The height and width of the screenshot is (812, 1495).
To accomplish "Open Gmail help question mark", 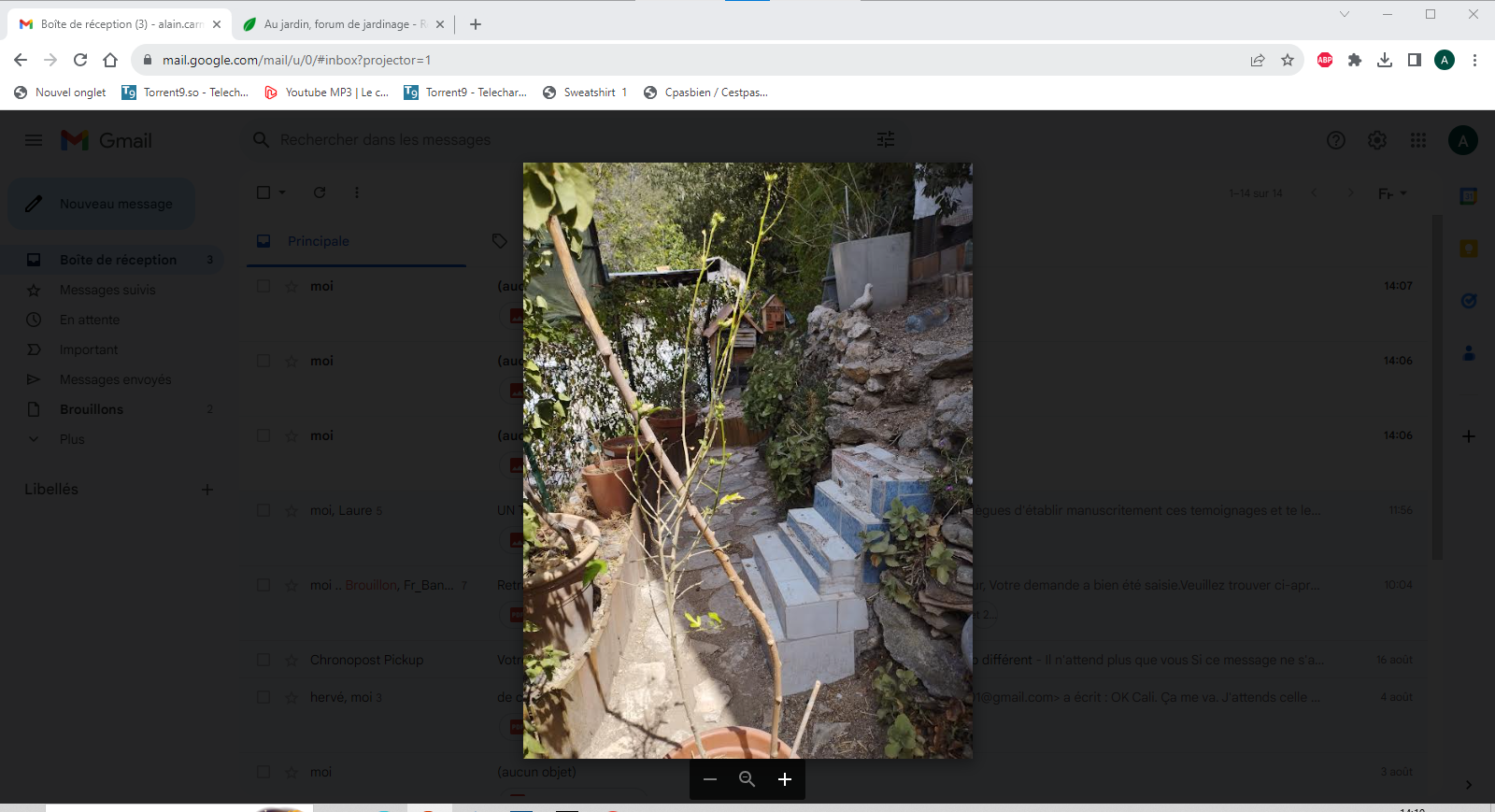I will click(x=1336, y=140).
